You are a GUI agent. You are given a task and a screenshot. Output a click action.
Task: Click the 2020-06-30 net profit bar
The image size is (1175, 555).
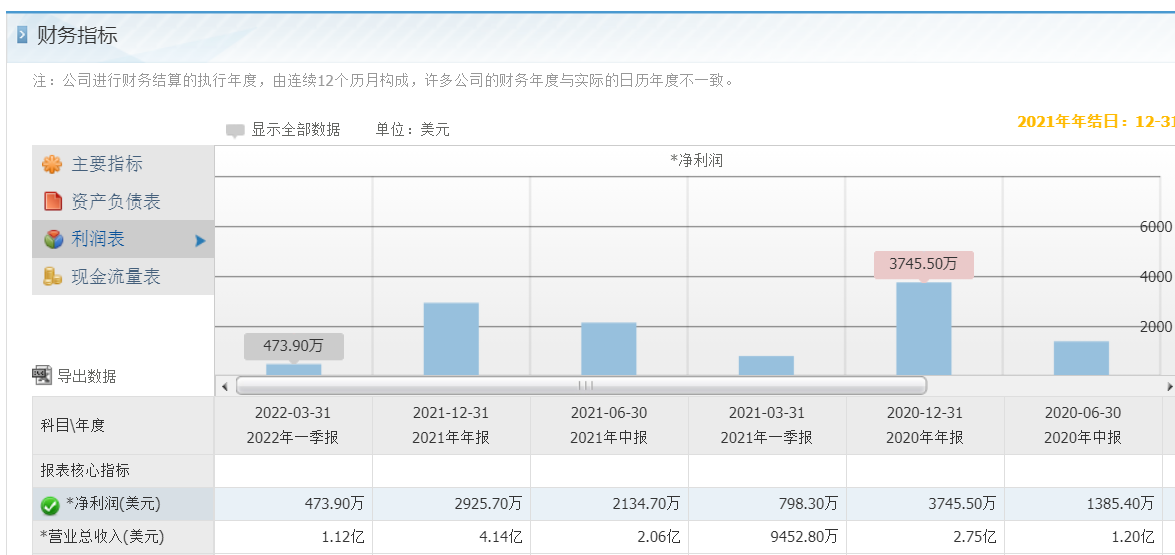coord(1081,358)
